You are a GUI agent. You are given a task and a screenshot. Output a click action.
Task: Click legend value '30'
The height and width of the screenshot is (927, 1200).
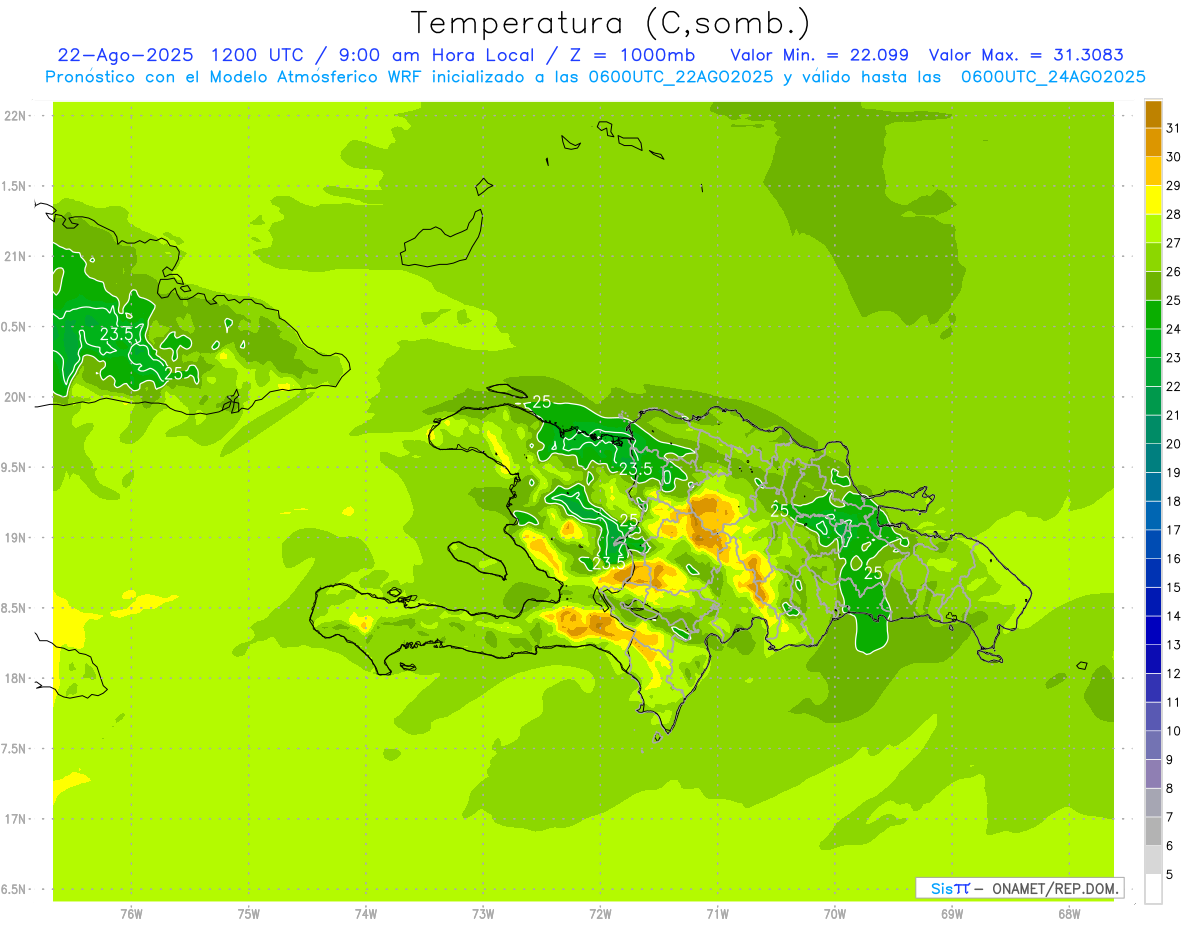(x=1174, y=157)
